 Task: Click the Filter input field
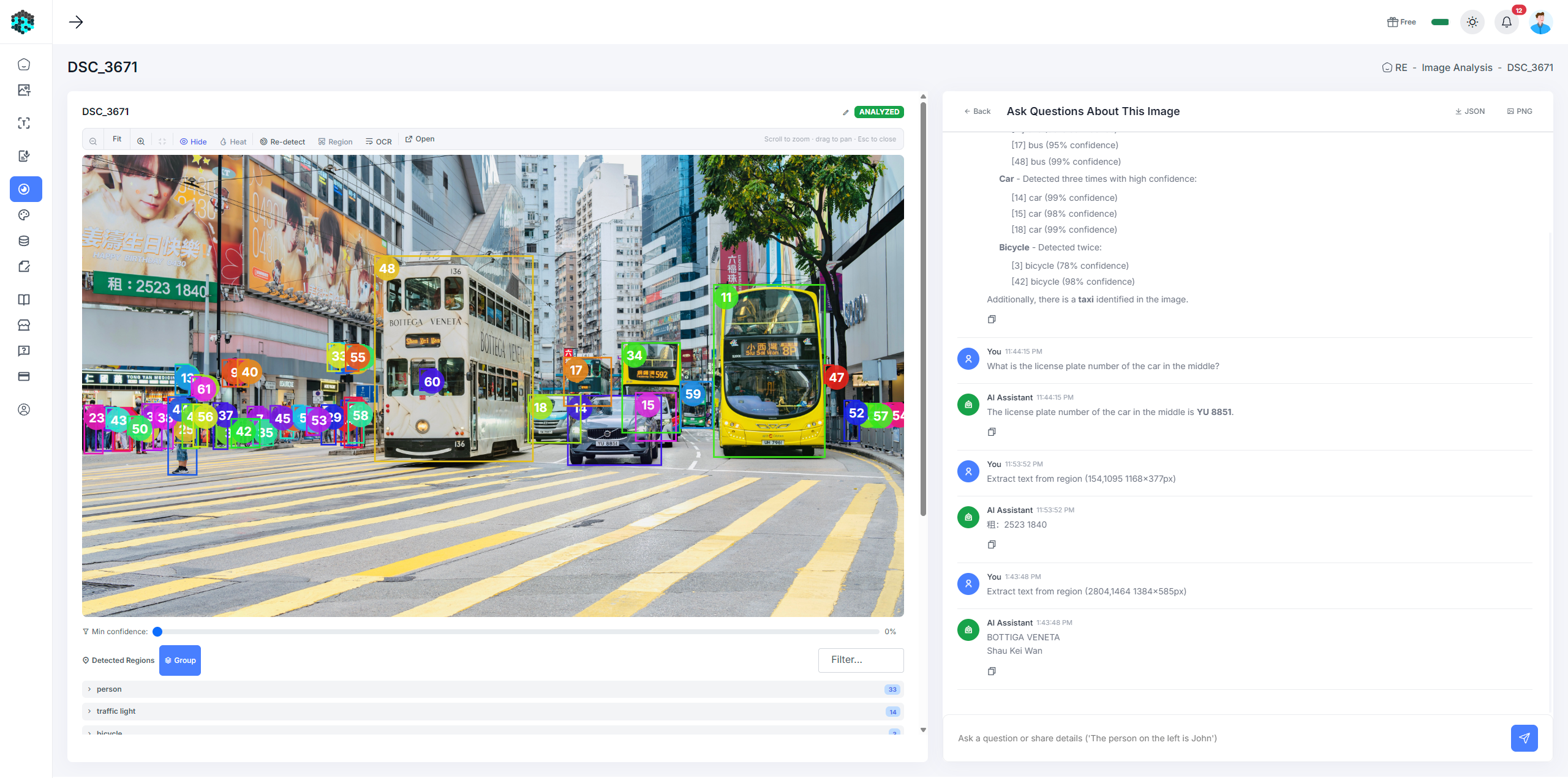[x=861, y=660]
